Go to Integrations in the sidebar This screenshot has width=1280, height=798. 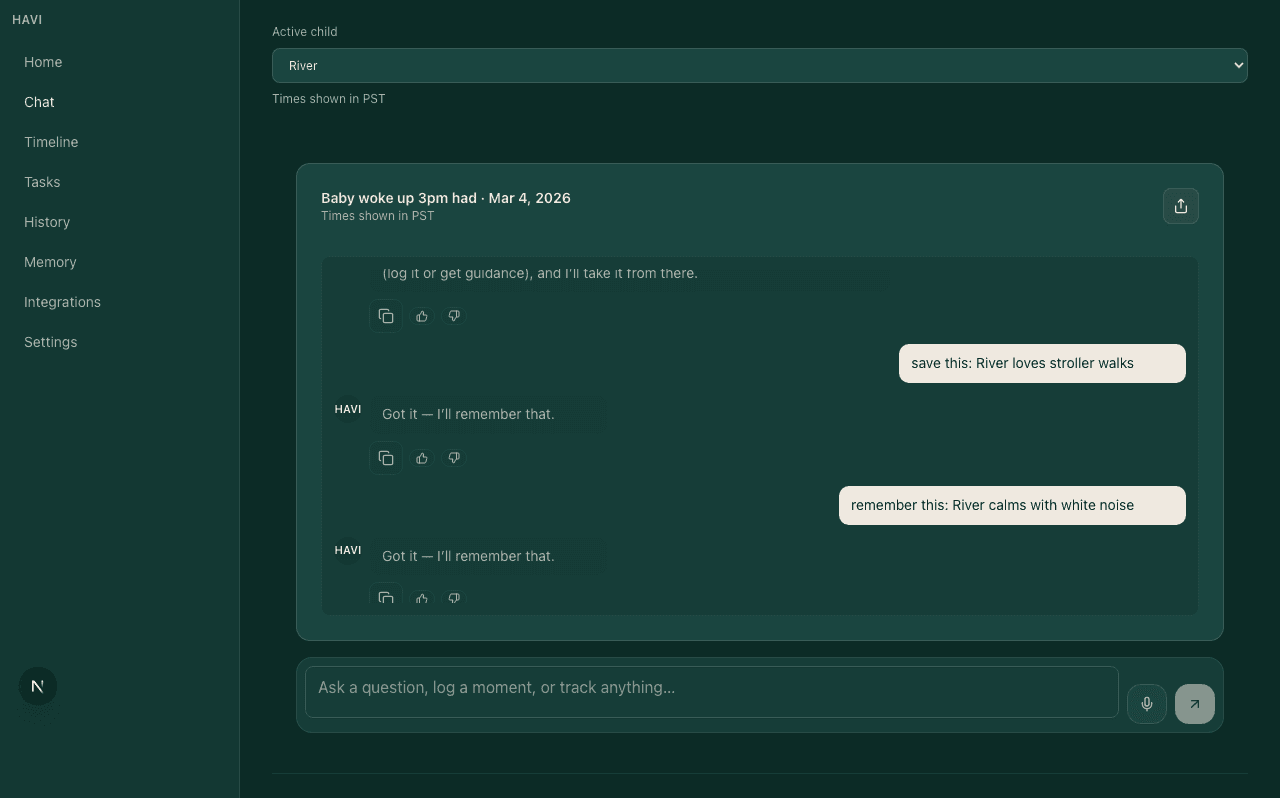(62, 302)
